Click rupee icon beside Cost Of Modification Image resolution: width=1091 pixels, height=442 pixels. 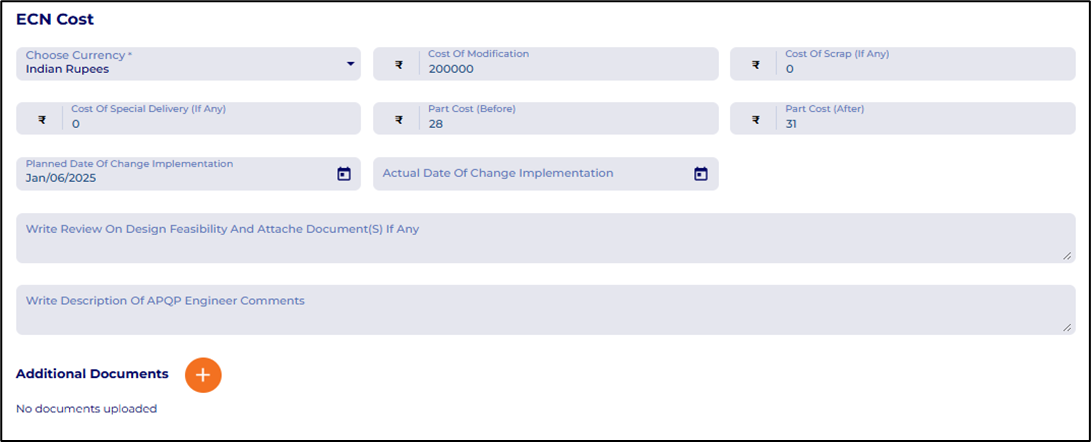pos(398,65)
